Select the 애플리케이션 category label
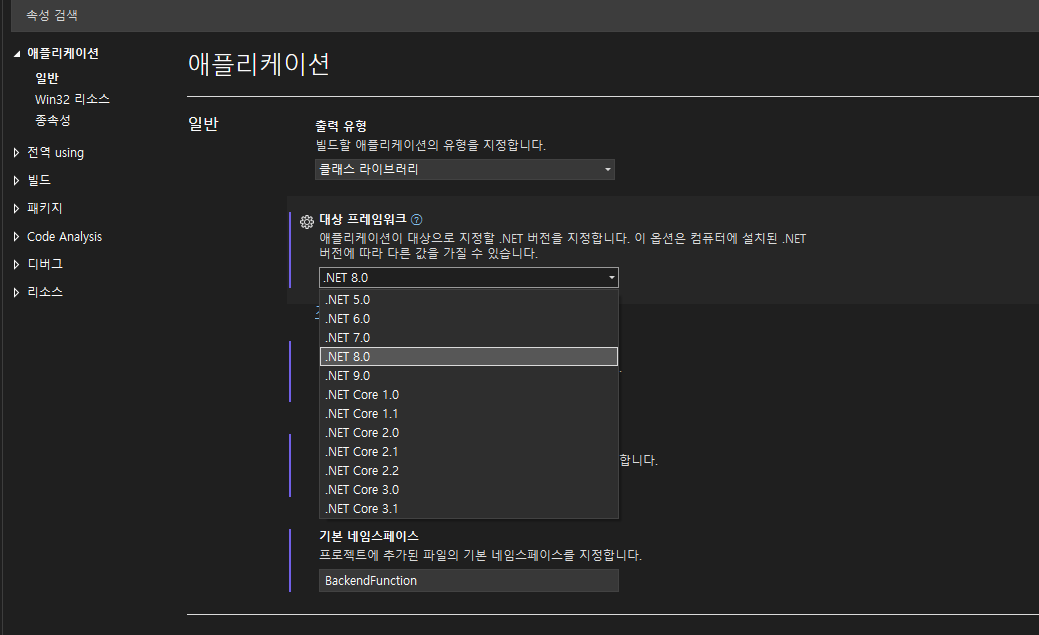The height and width of the screenshot is (635, 1039). [x=63, y=54]
